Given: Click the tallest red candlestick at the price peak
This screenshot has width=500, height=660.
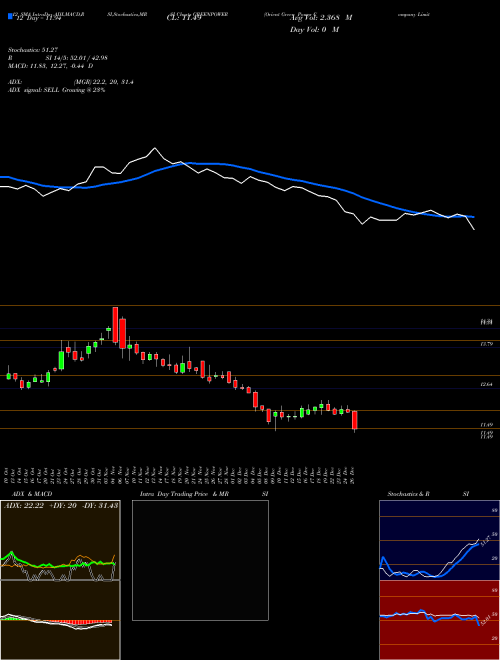Looking at the screenshot, I should [x=115, y=325].
